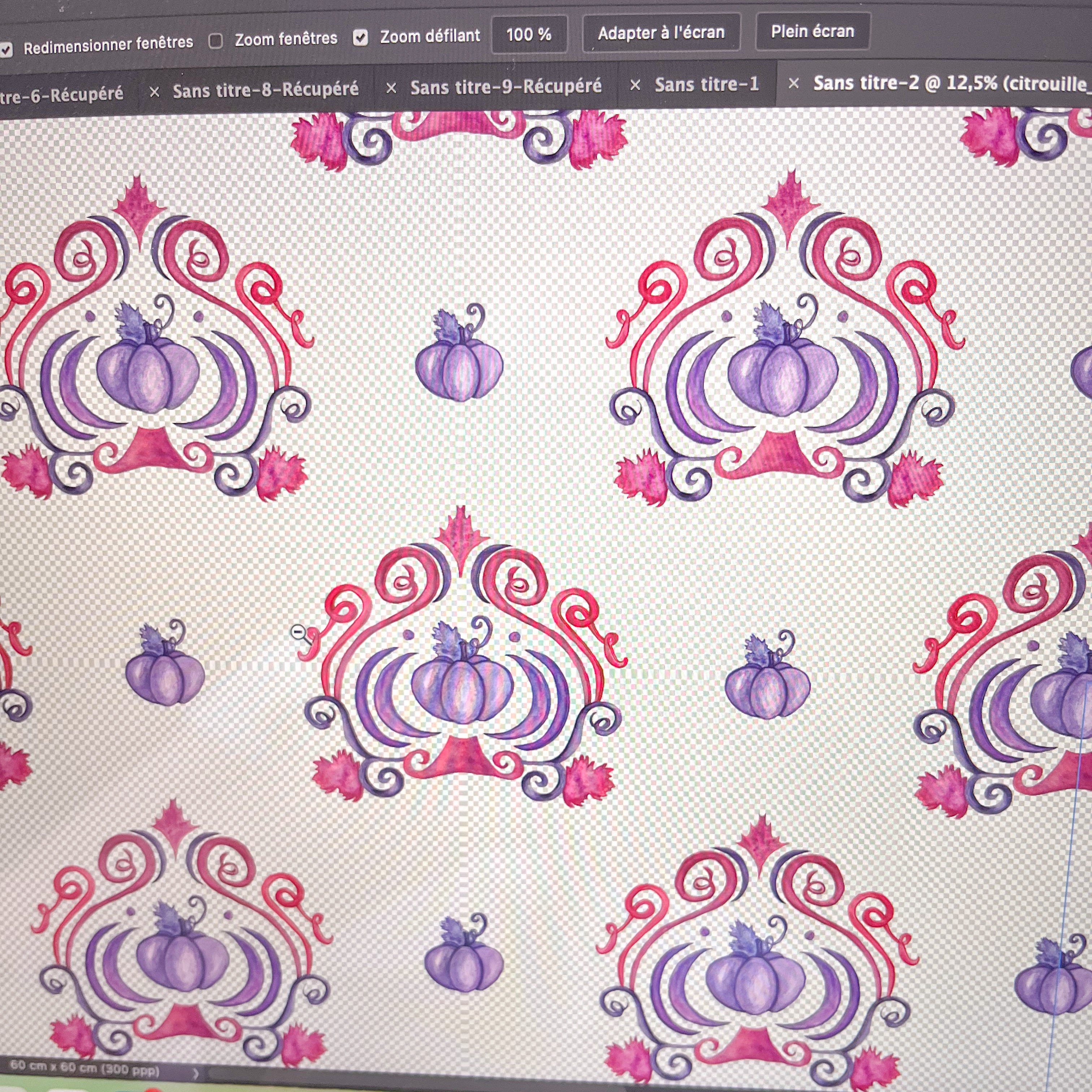Close the Sans titre-9-Récupéré document tab
The height and width of the screenshot is (1092, 1092).
point(391,88)
